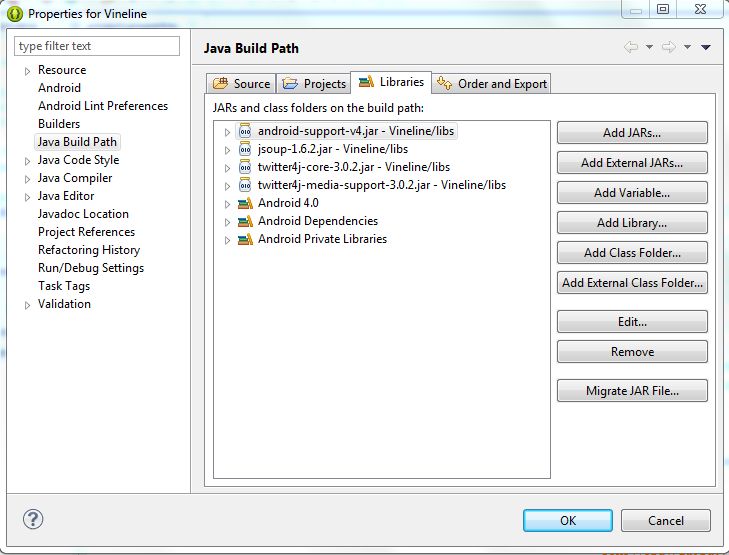Expand jsoup-1.6.2.jar entry
729x555 pixels.
pyautogui.click(x=227, y=150)
